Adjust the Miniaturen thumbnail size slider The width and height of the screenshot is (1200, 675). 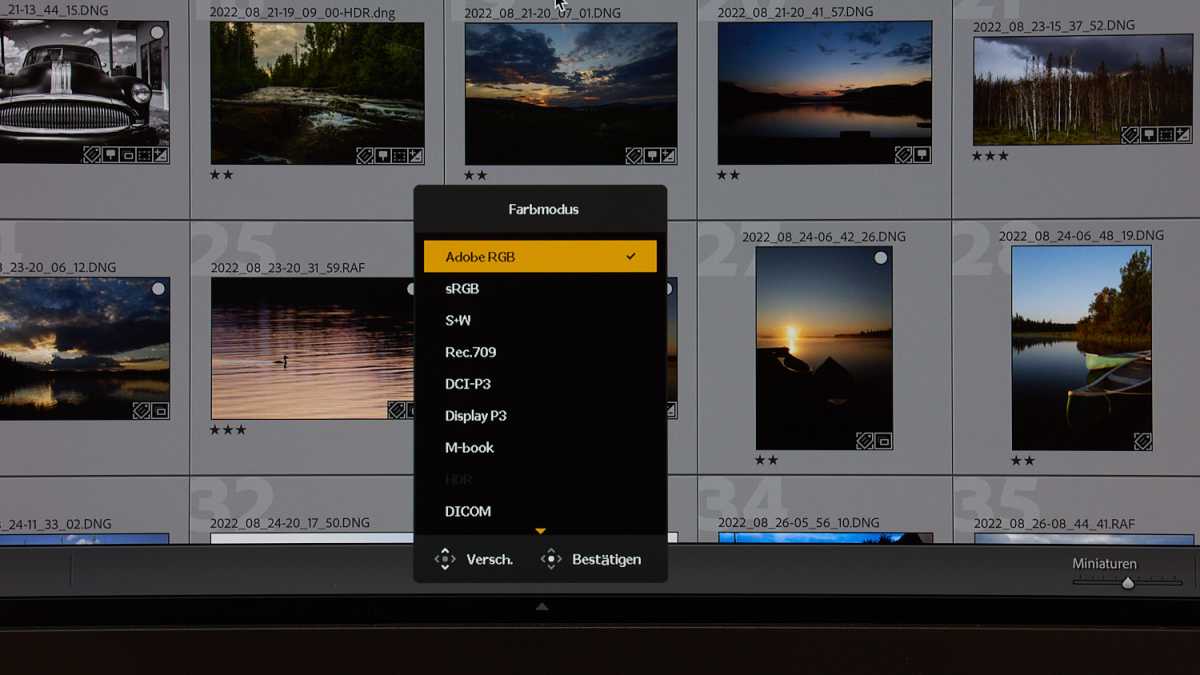pyautogui.click(x=1128, y=583)
